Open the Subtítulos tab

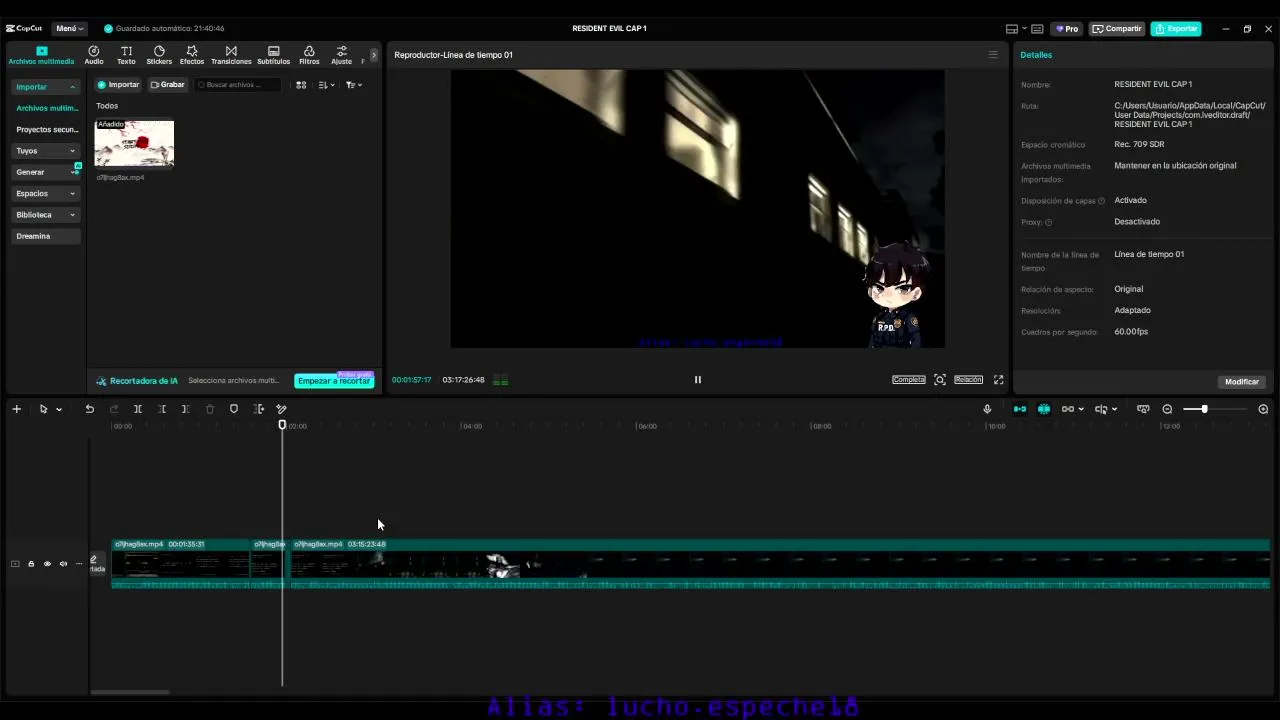274,55
